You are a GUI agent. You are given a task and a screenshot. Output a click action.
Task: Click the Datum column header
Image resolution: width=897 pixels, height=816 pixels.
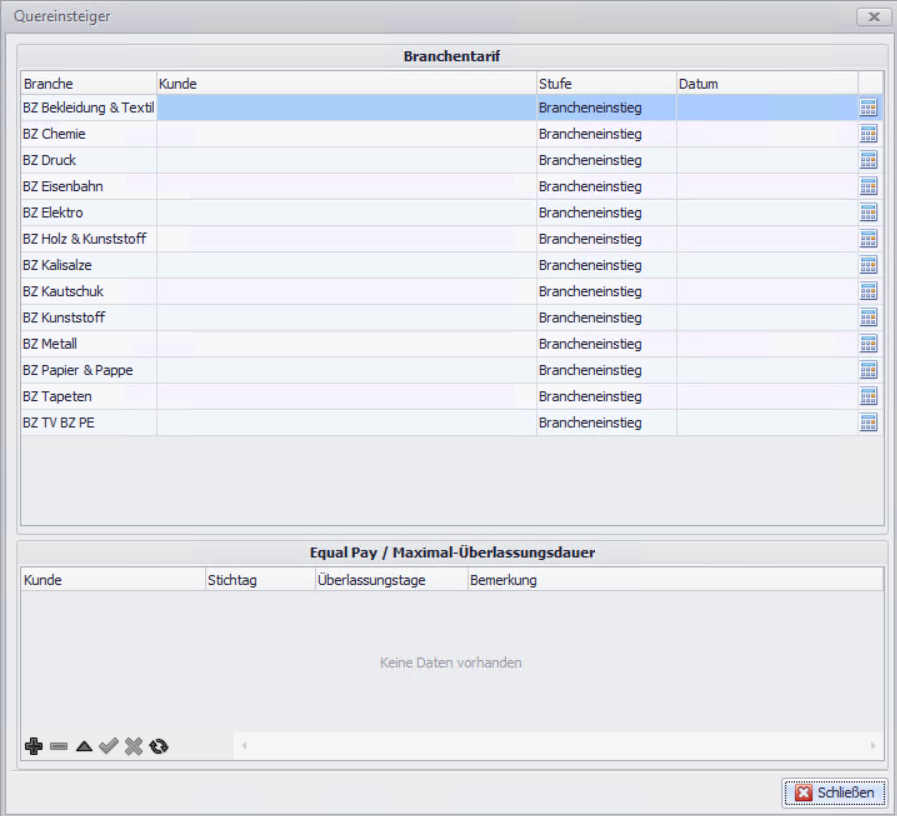[766, 84]
